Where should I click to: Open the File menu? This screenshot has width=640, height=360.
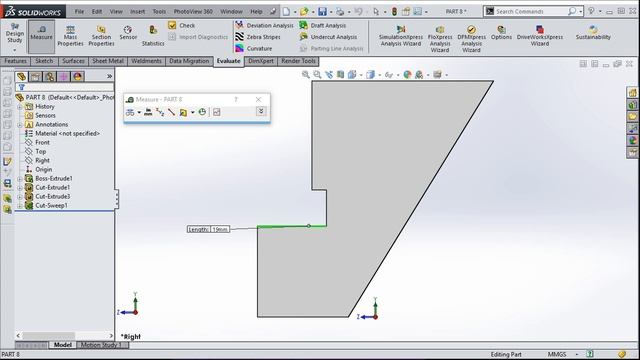click(x=79, y=11)
